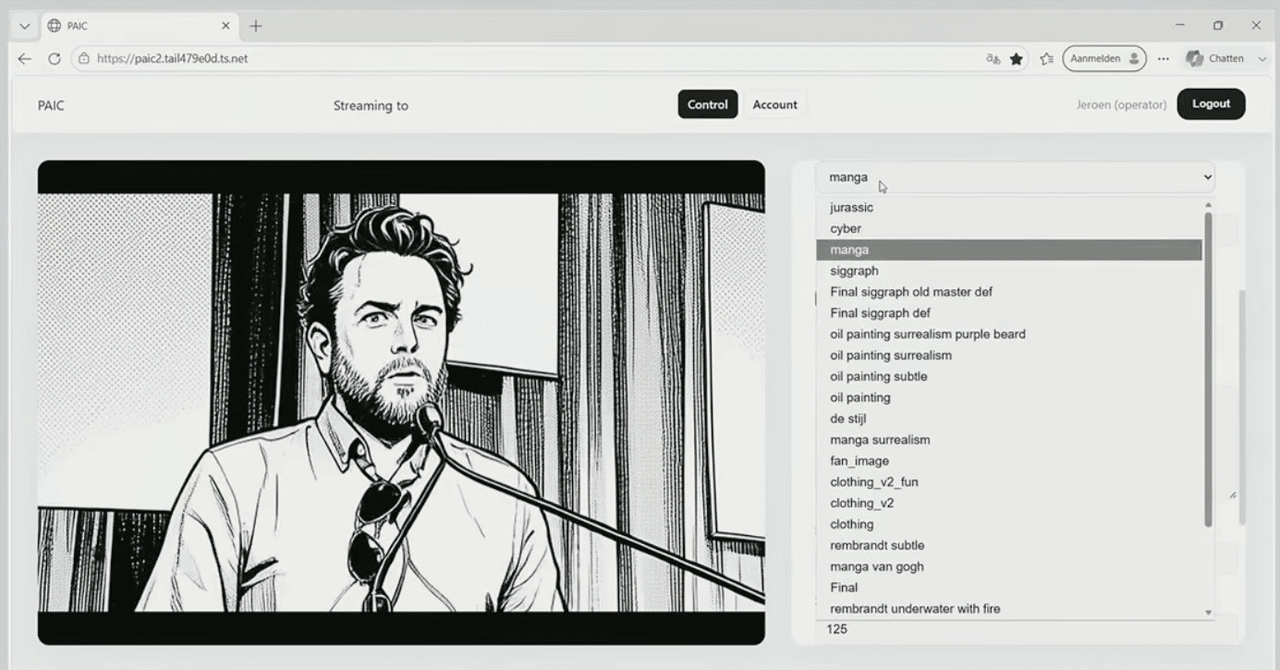This screenshot has height=670, width=1280.
Task: Choose Final siggraph def option
Action: point(1009,313)
